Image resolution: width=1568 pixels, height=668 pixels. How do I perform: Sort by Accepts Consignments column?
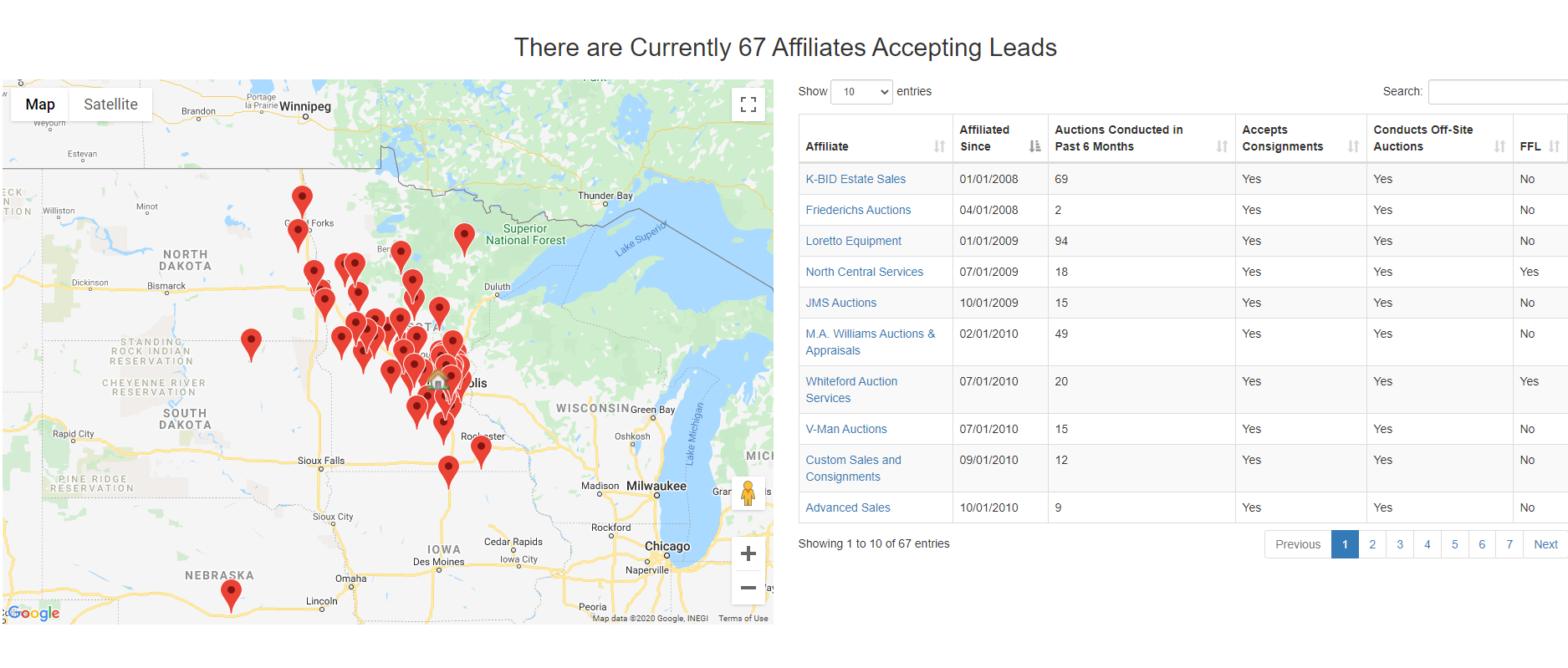[x=1300, y=138]
